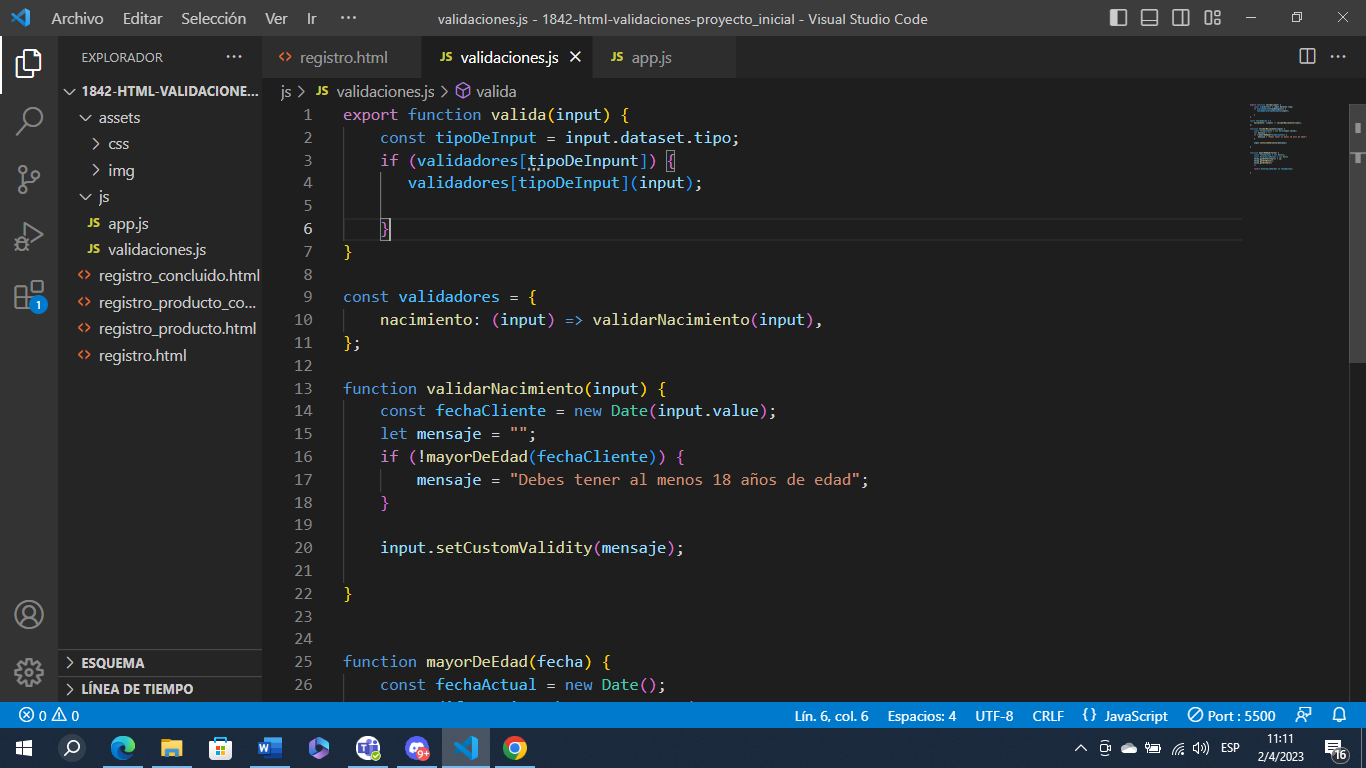This screenshot has height=768, width=1366.
Task: Open Microsoft Teams from taskbar
Action: [368, 748]
